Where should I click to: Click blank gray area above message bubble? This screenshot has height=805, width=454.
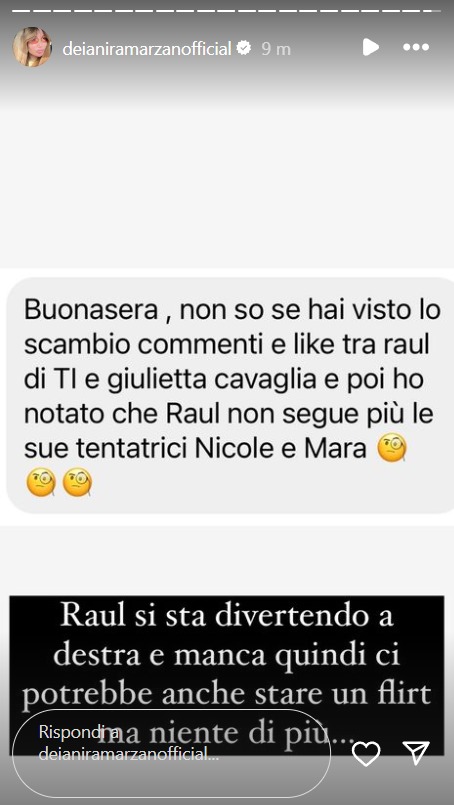[x=227, y=190]
